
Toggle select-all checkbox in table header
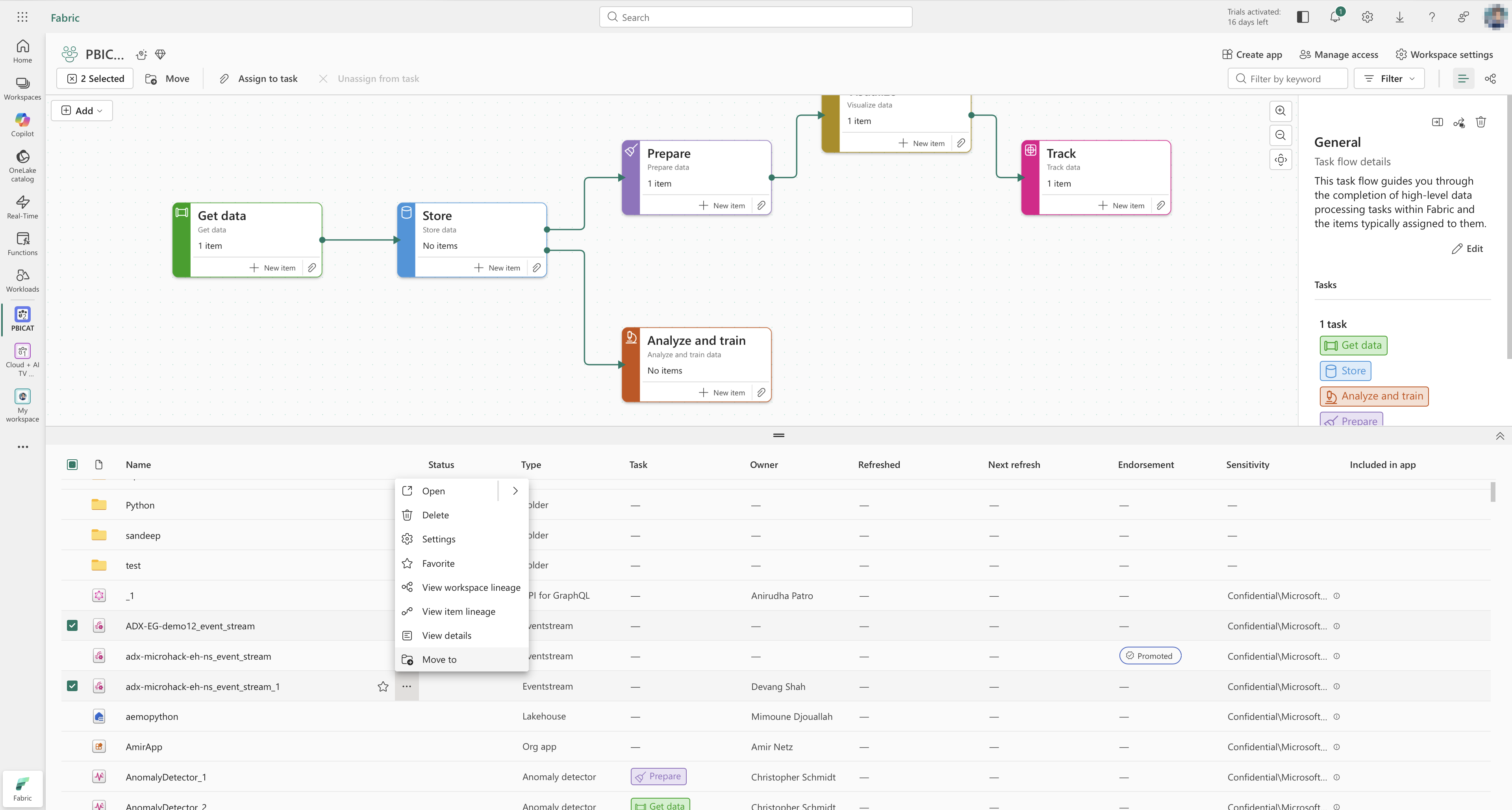[72, 464]
